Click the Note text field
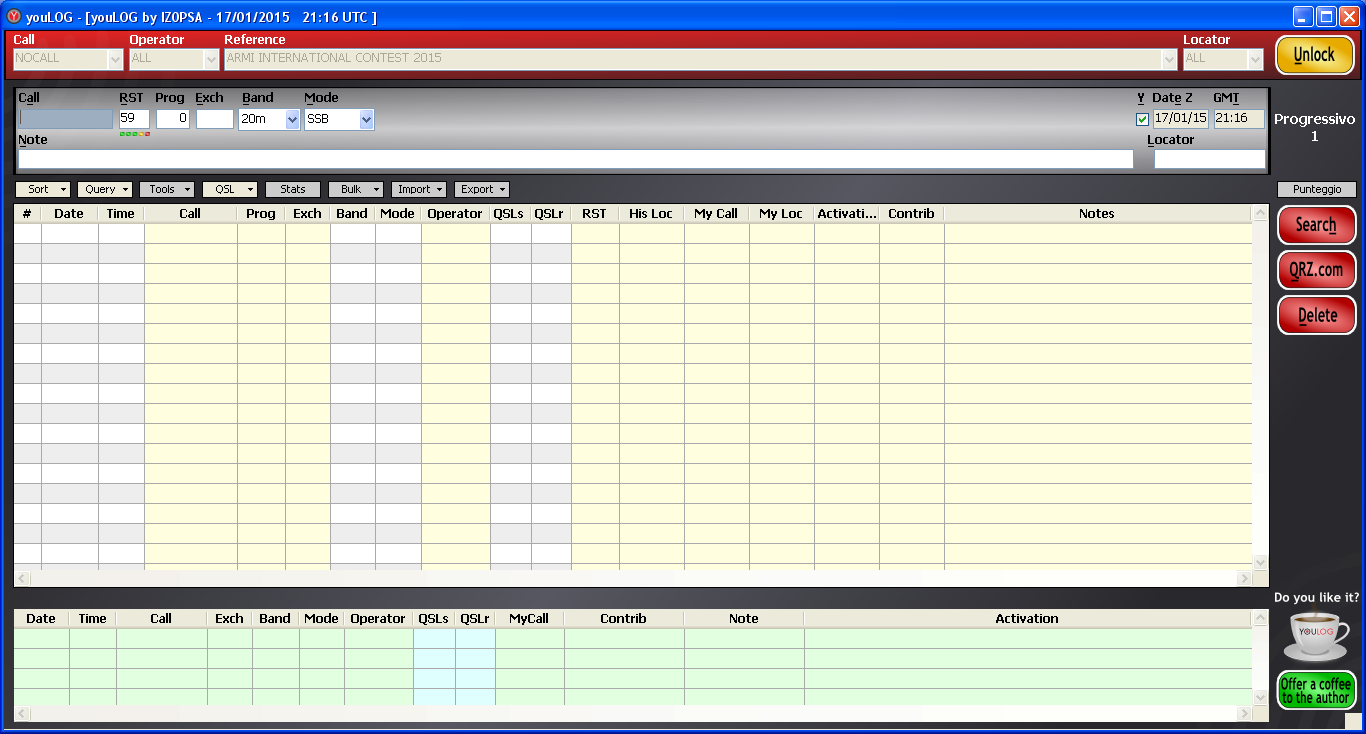 [x=576, y=159]
